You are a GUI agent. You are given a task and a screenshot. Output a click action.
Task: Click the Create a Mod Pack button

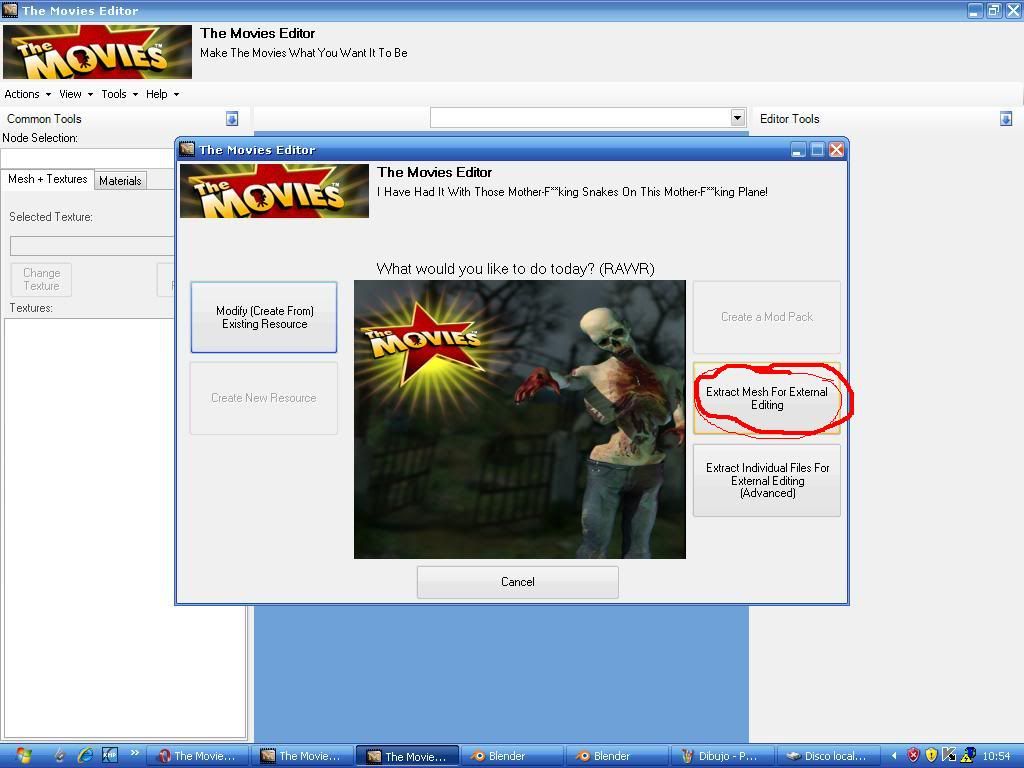coord(767,317)
